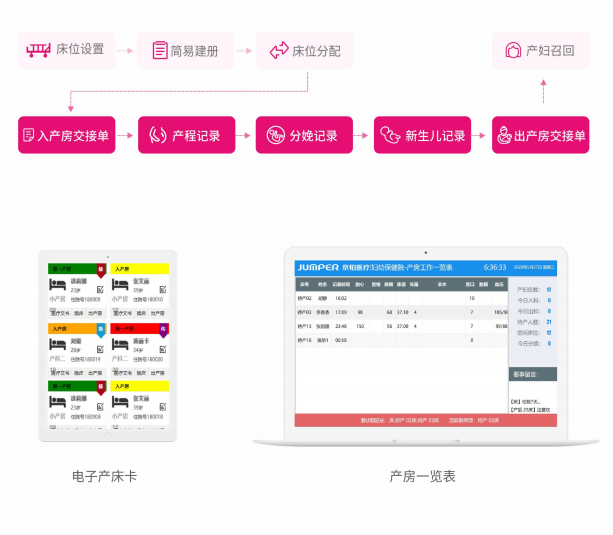Click the JUMPER logo on laptop screen
613x535 pixels.
click(318, 268)
